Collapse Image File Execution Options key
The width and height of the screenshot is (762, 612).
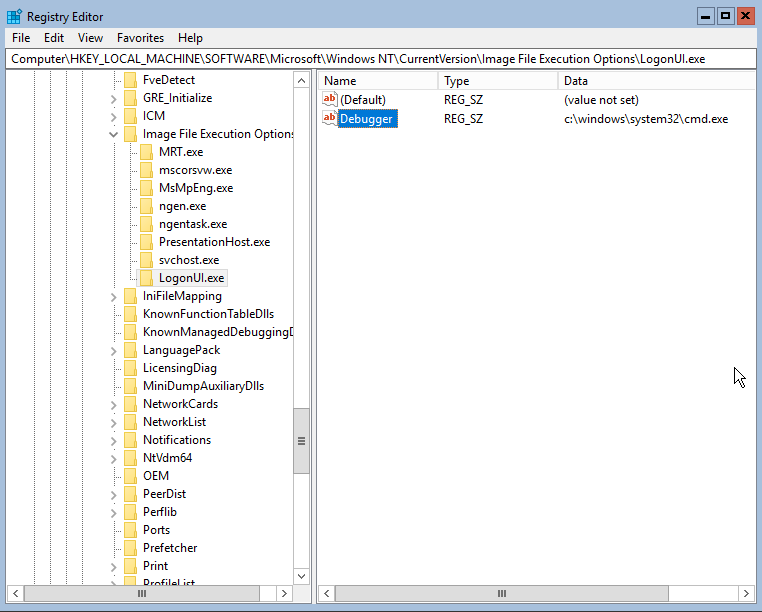tap(114, 134)
